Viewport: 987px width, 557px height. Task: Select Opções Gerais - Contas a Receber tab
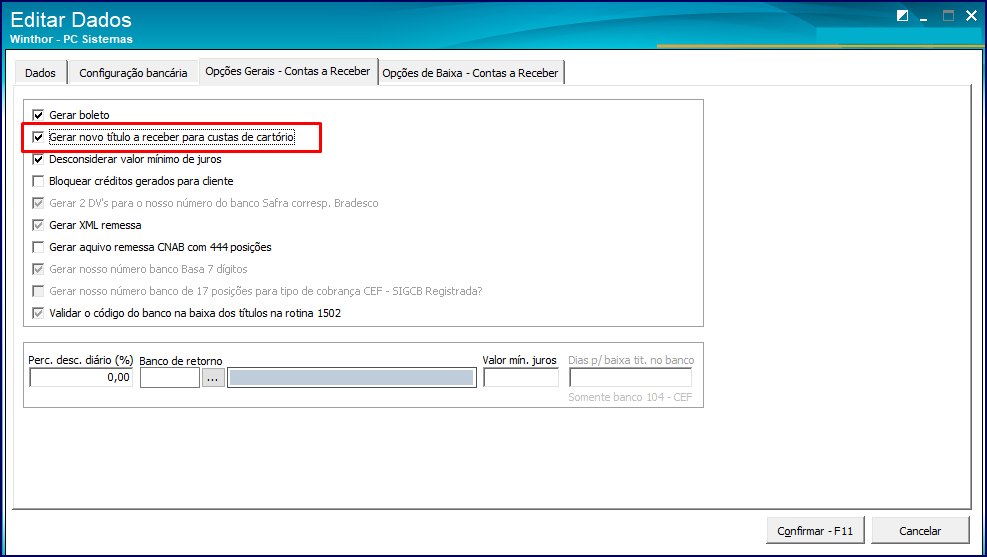(288, 72)
